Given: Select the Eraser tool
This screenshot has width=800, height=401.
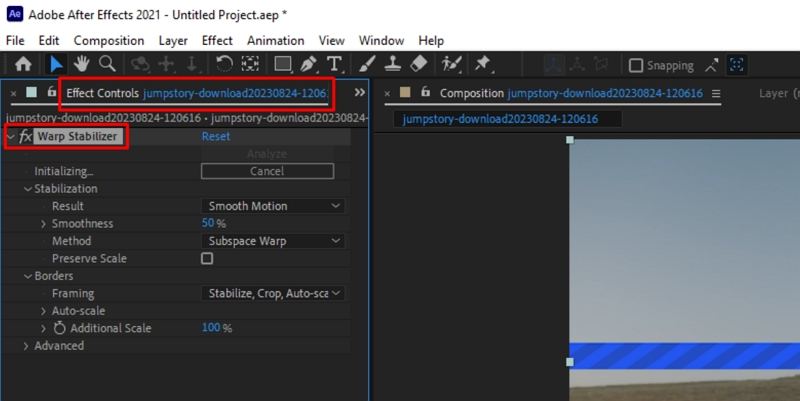Looking at the screenshot, I should (x=418, y=64).
